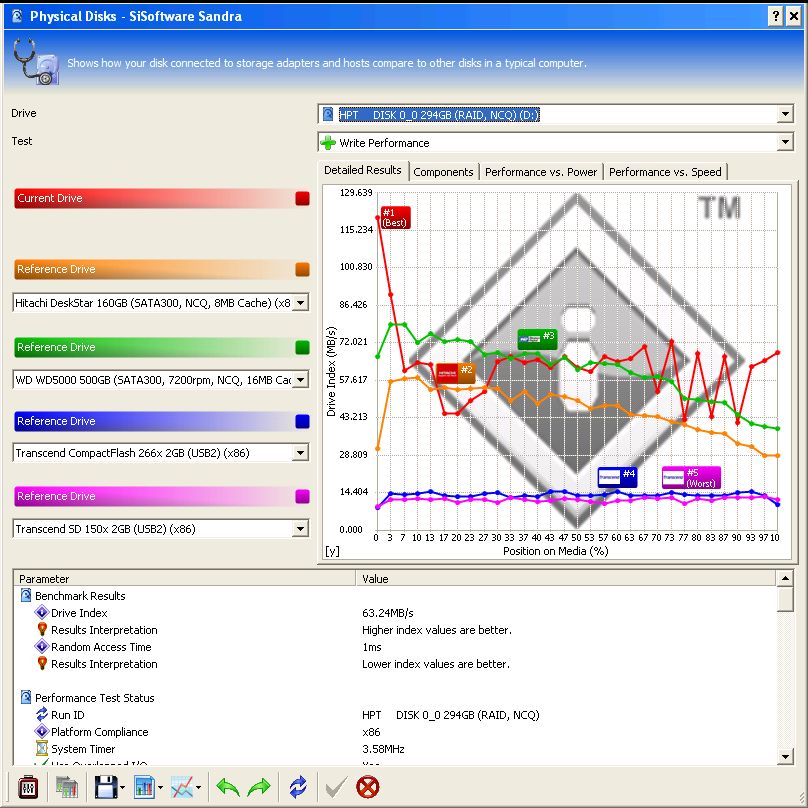
Task: Click the blue Reference Drive color swatch
Action: pos(302,422)
